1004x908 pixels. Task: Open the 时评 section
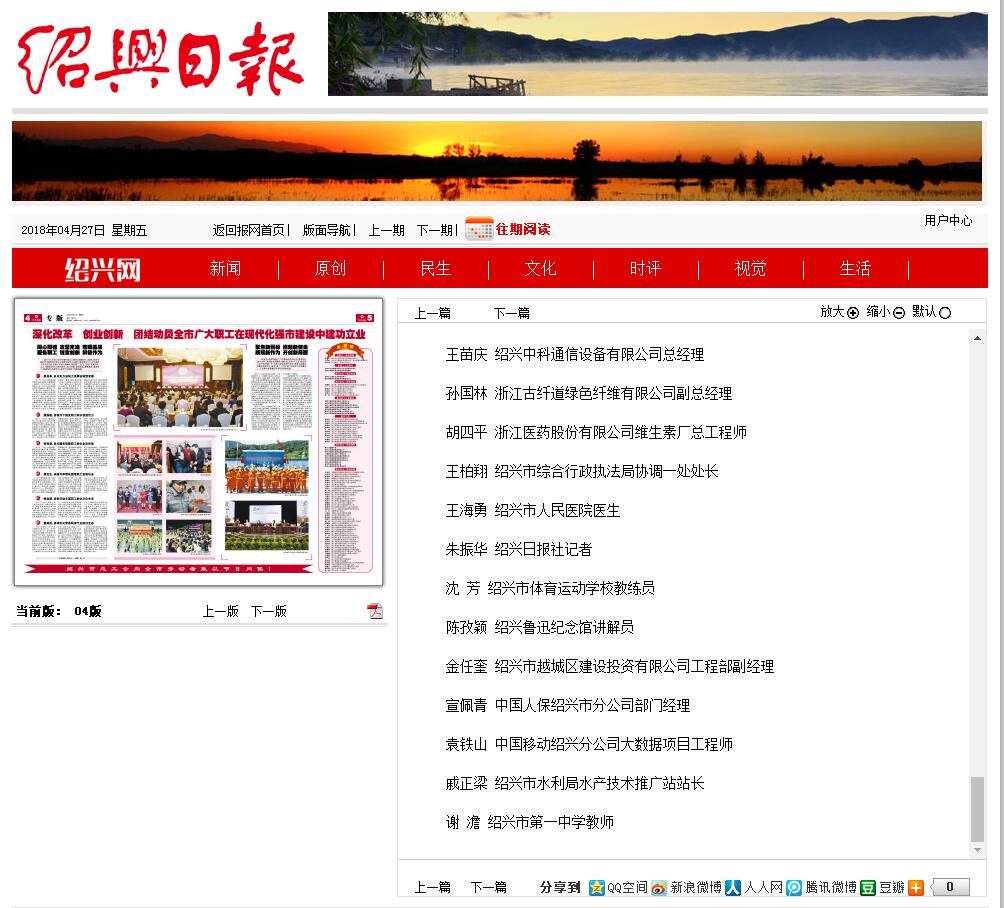[645, 269]
